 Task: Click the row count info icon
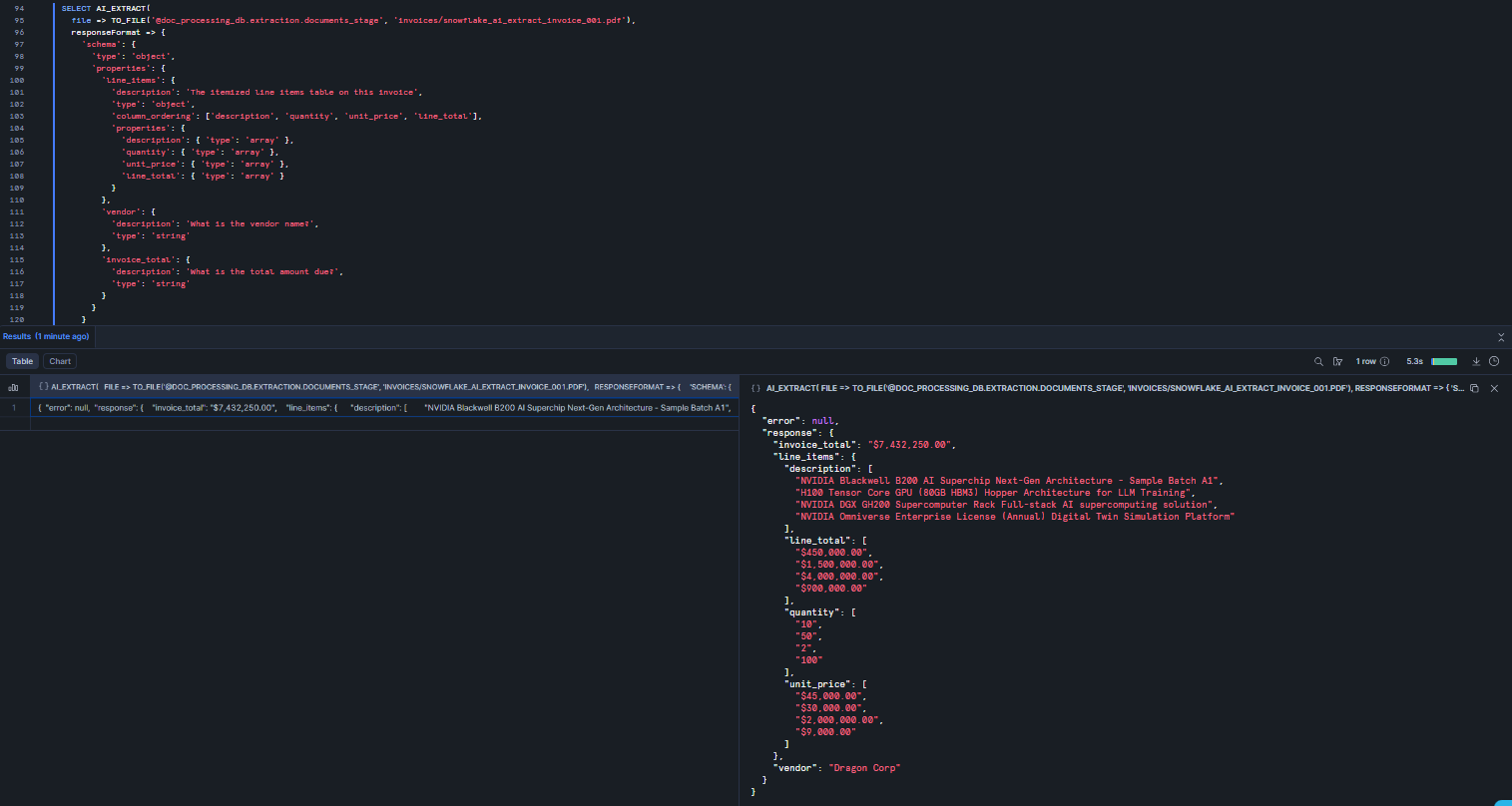coord(1384,361)
